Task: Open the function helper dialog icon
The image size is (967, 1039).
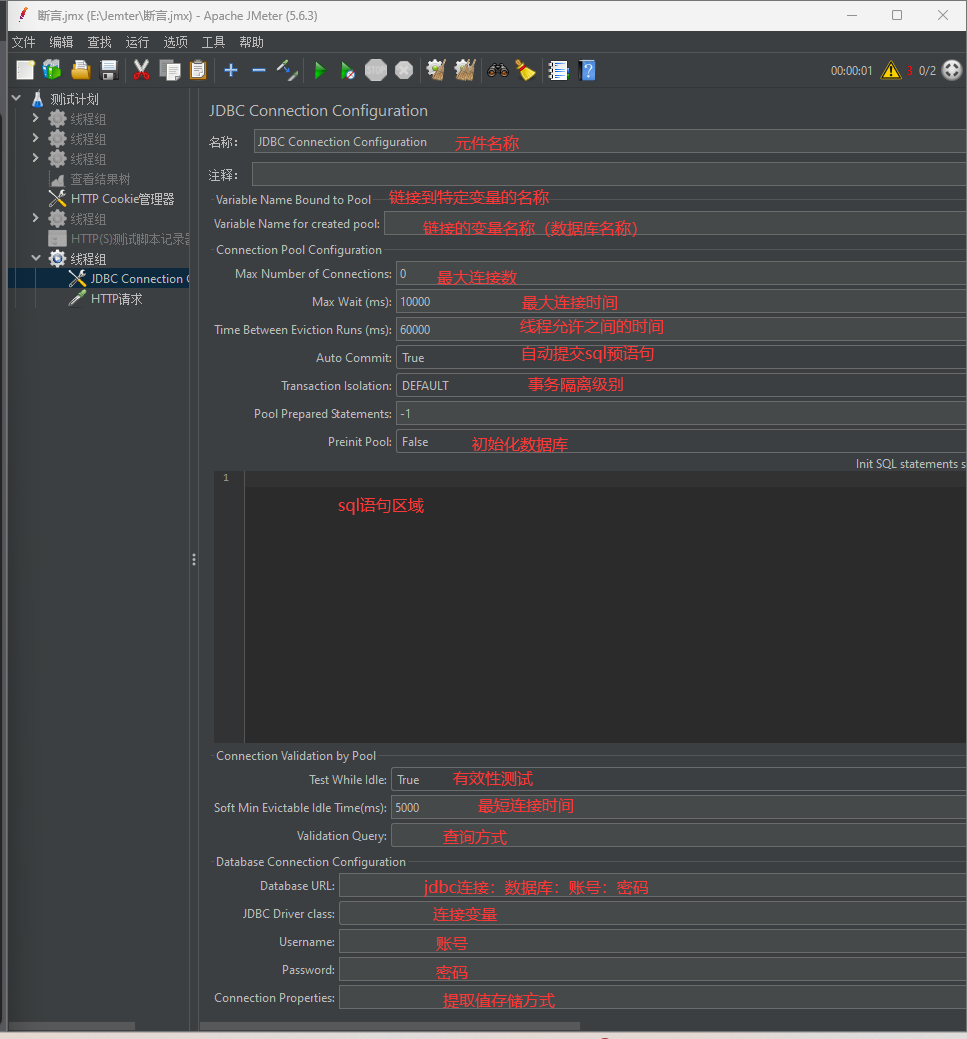Action: 559,70
